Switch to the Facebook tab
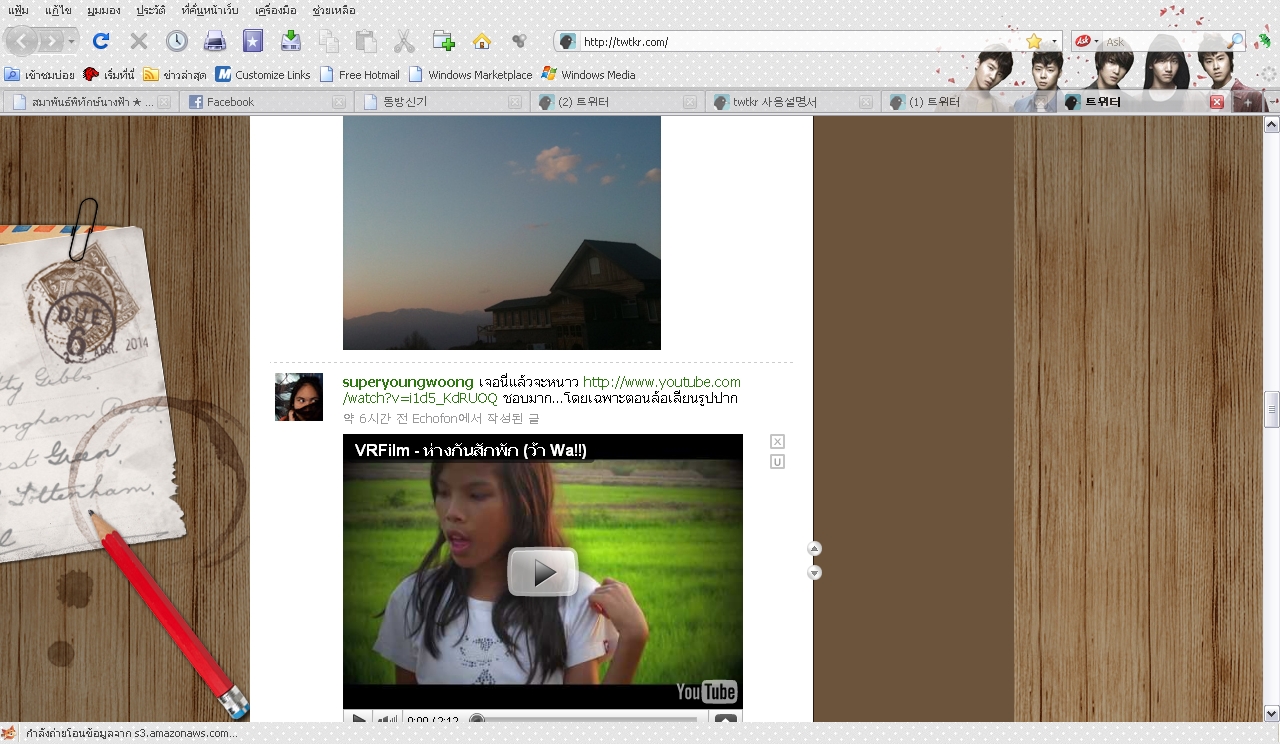The image size is (1280, 744). pyautogui.click(x=267, y=102)
